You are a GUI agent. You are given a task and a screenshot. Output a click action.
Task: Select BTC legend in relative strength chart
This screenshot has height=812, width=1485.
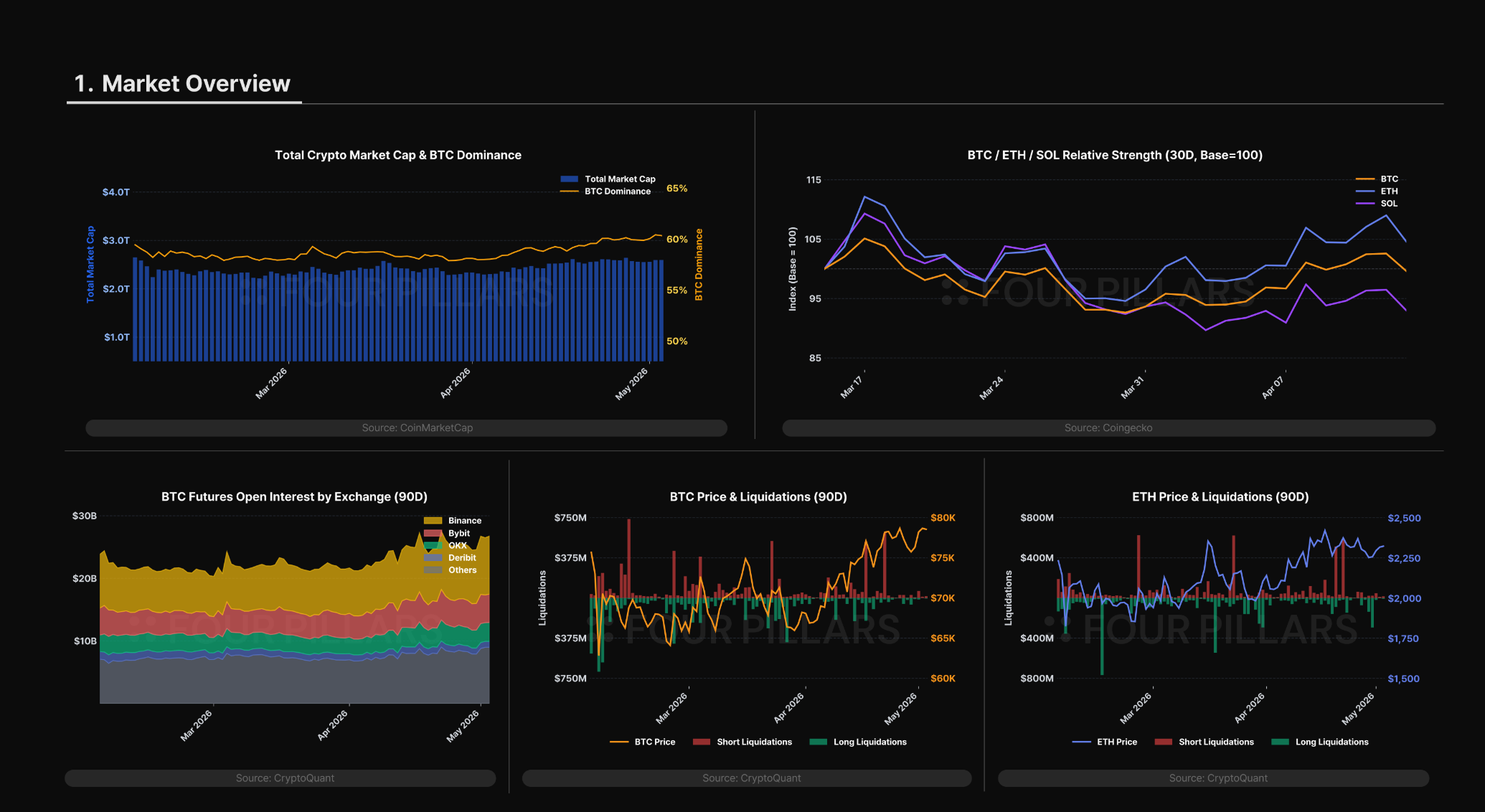pyautogui.click(x=1377, y=179)
